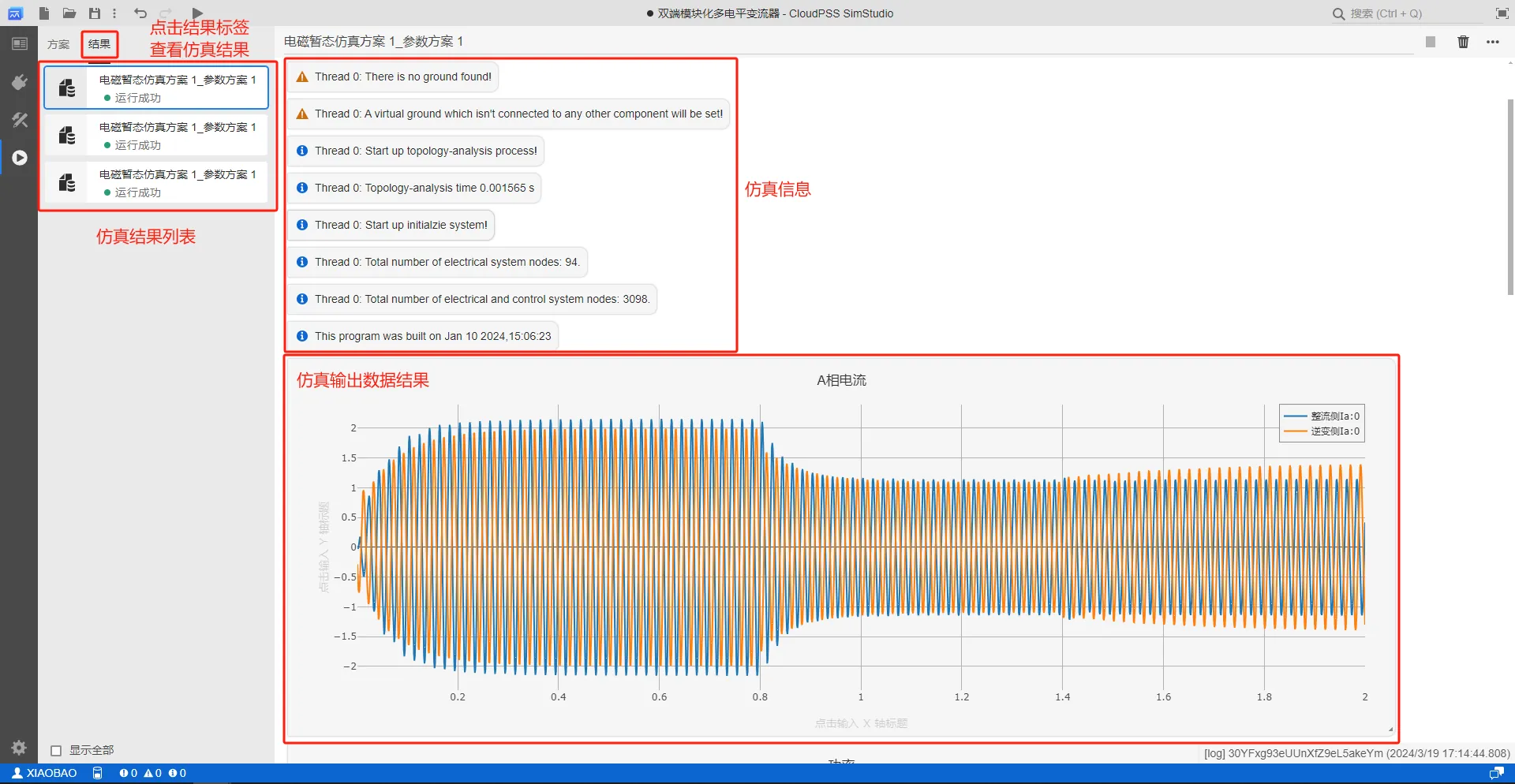The height and width of the screenshot is (784, 1515).
Task: Switch to the 结果 tab
Action: click(x=99, y=44)
